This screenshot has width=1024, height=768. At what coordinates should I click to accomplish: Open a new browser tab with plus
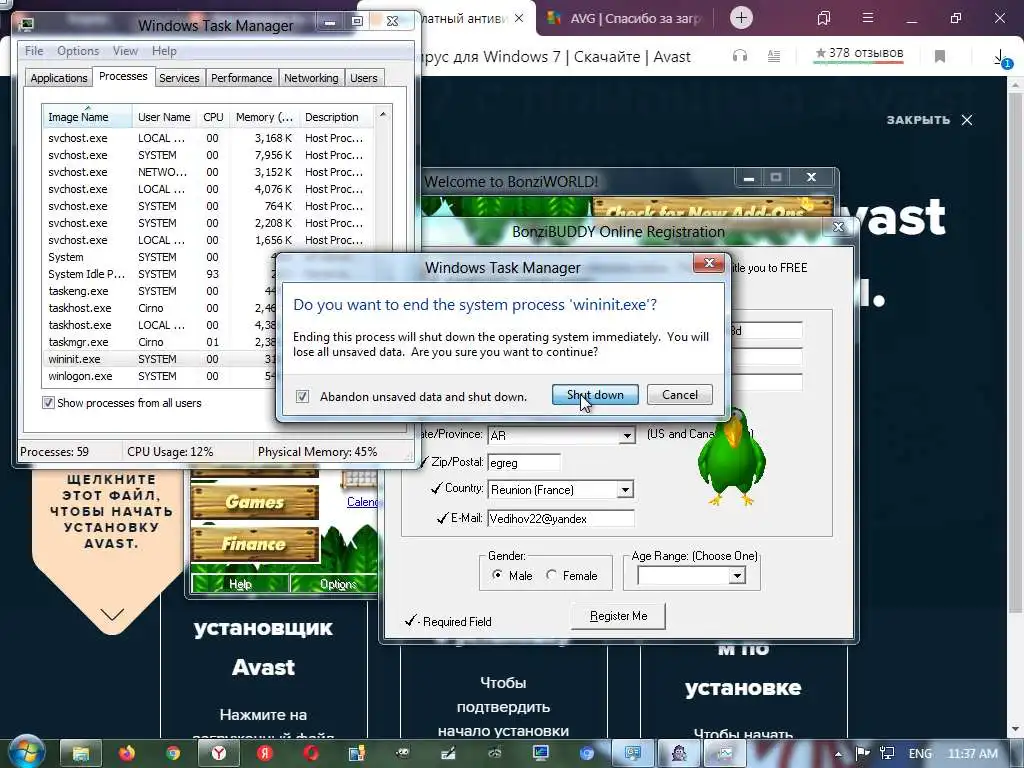[741, 18]
